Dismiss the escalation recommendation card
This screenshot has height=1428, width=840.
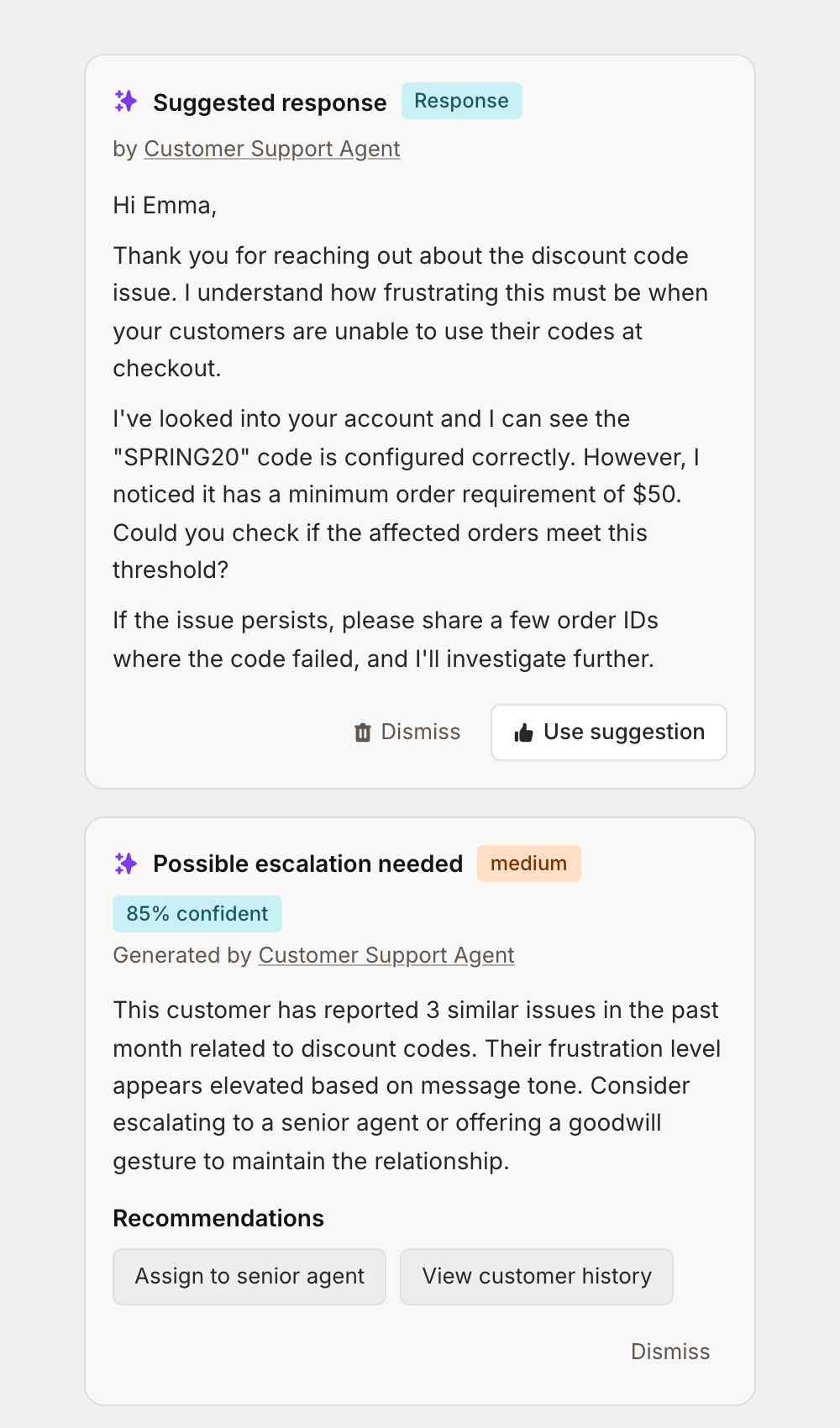tap(670, 1352)
